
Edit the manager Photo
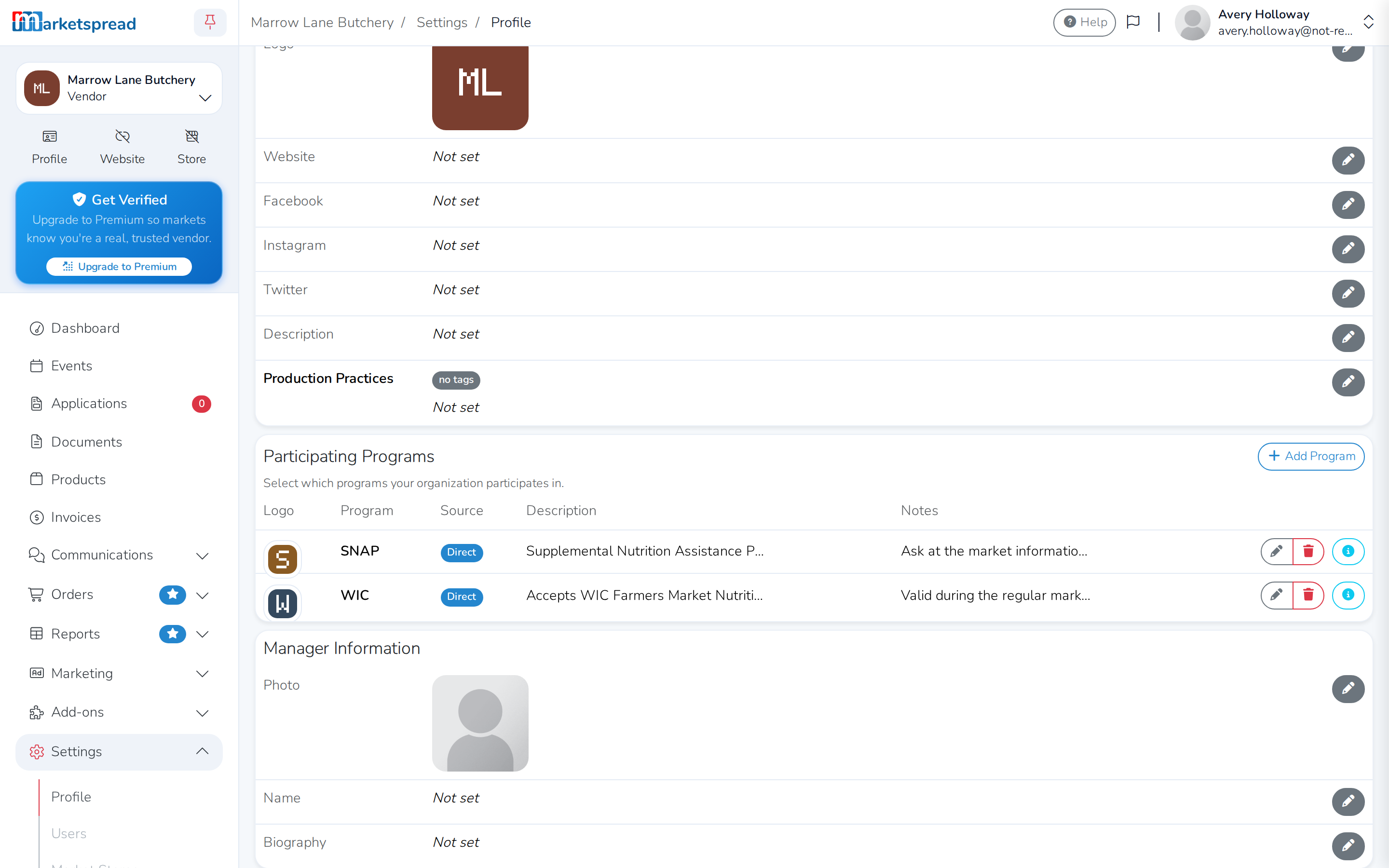[1348, 688]
